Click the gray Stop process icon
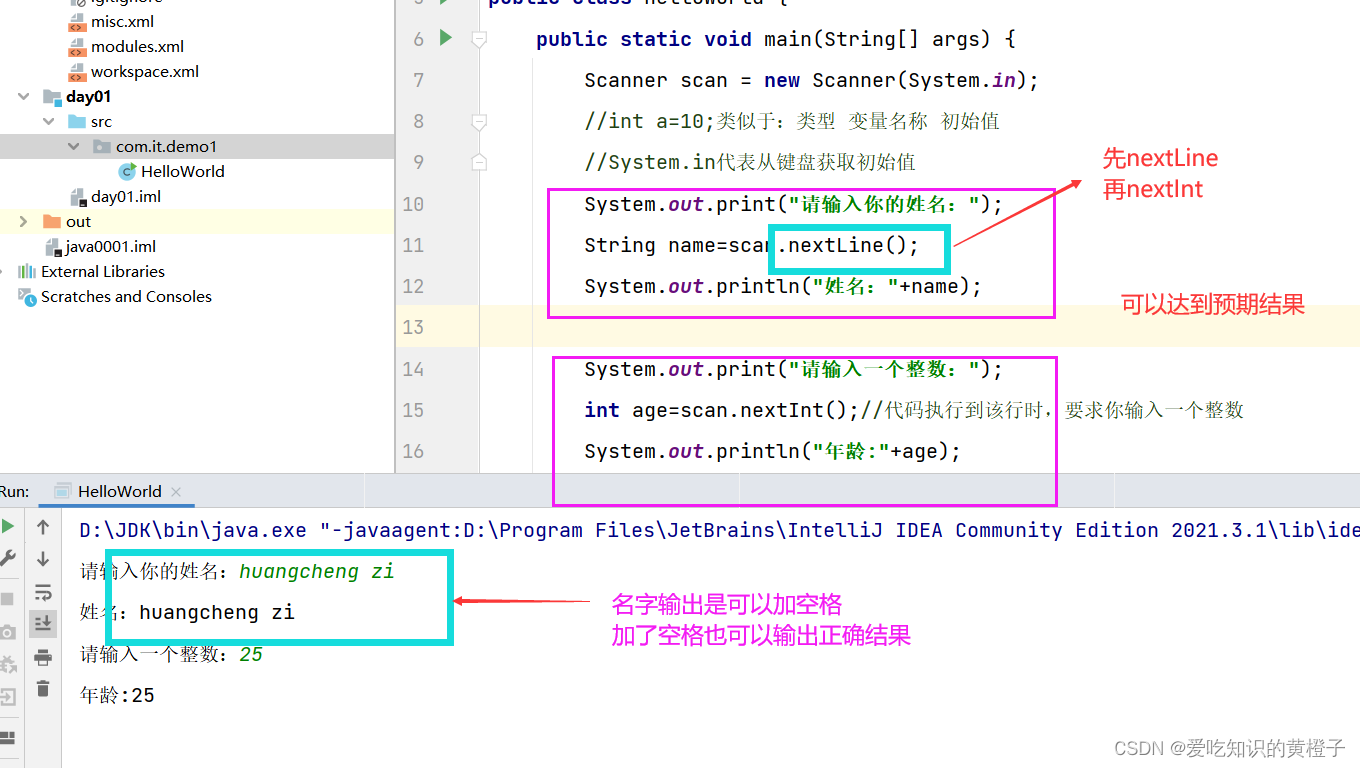This screenshot has height=768, width=1360. (8, 598)
